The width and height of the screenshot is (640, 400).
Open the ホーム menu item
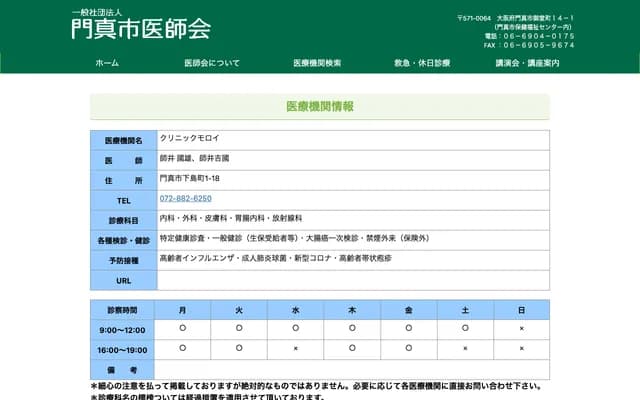click(107, 63)
